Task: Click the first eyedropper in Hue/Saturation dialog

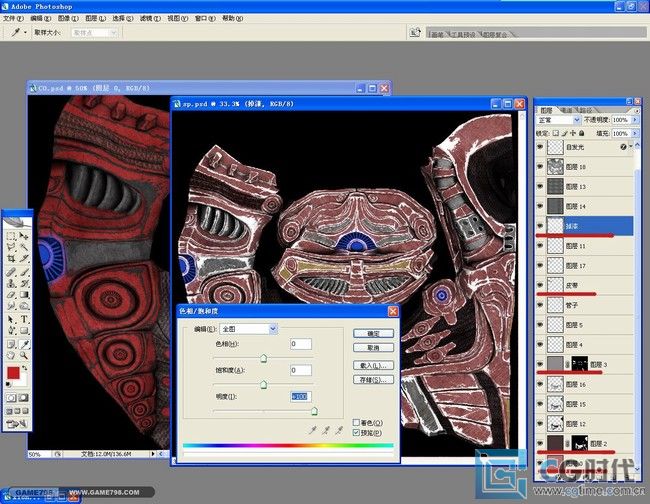Action: click(313, 430)
